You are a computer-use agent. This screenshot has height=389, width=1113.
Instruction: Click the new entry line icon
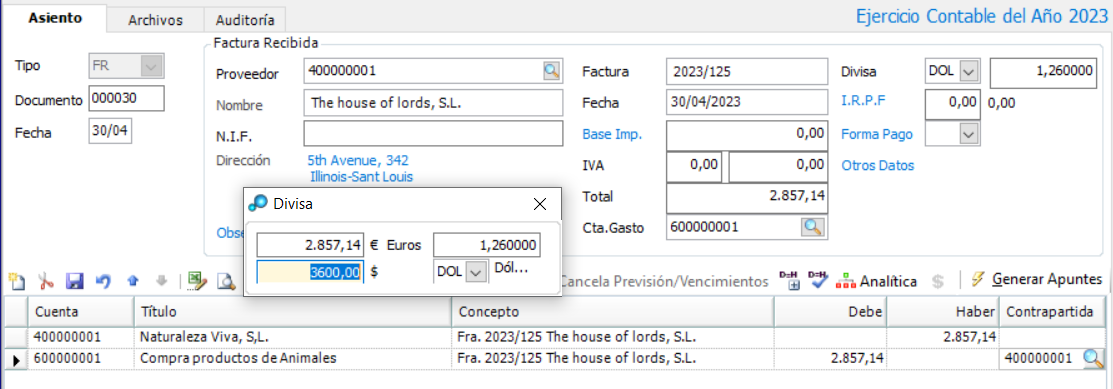point(17,281)
